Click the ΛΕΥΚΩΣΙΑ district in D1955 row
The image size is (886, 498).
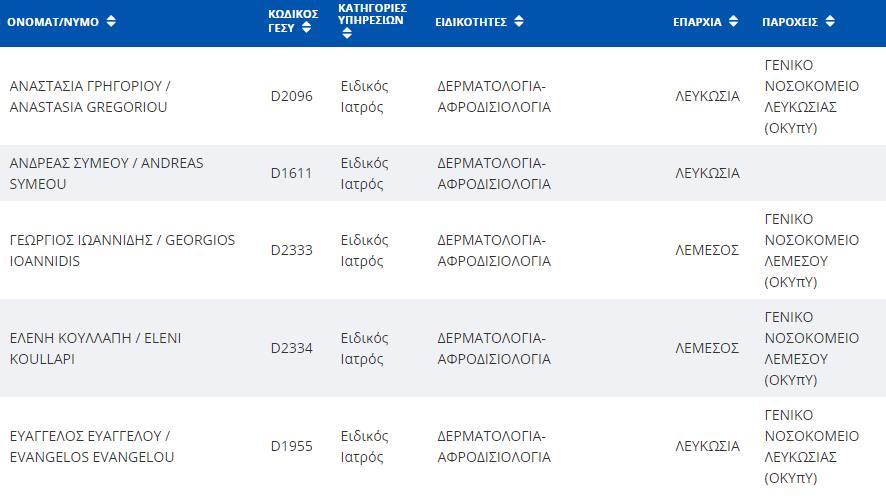pos(707,446)
